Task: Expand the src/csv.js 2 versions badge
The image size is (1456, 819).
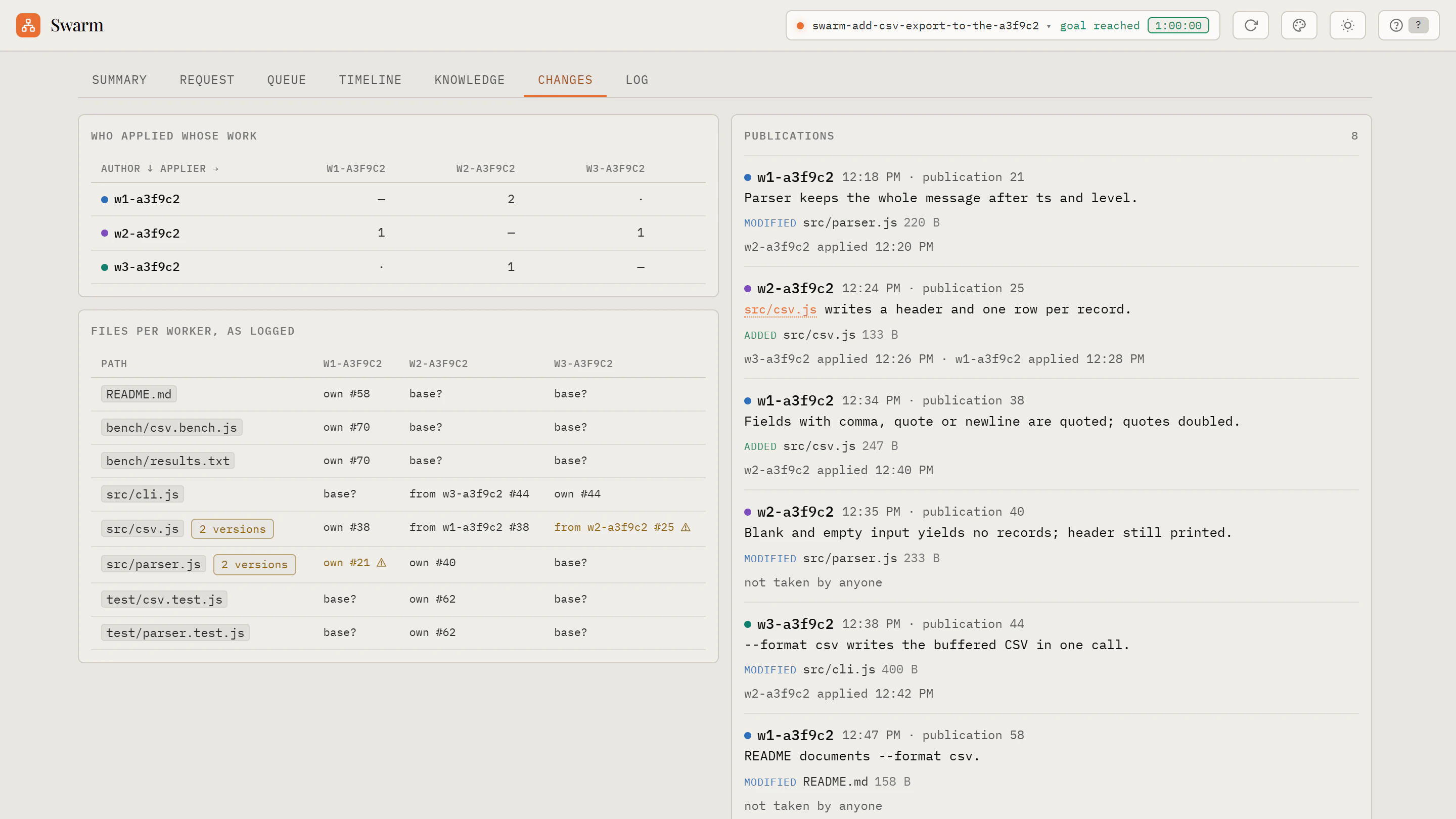Action: 233,529
